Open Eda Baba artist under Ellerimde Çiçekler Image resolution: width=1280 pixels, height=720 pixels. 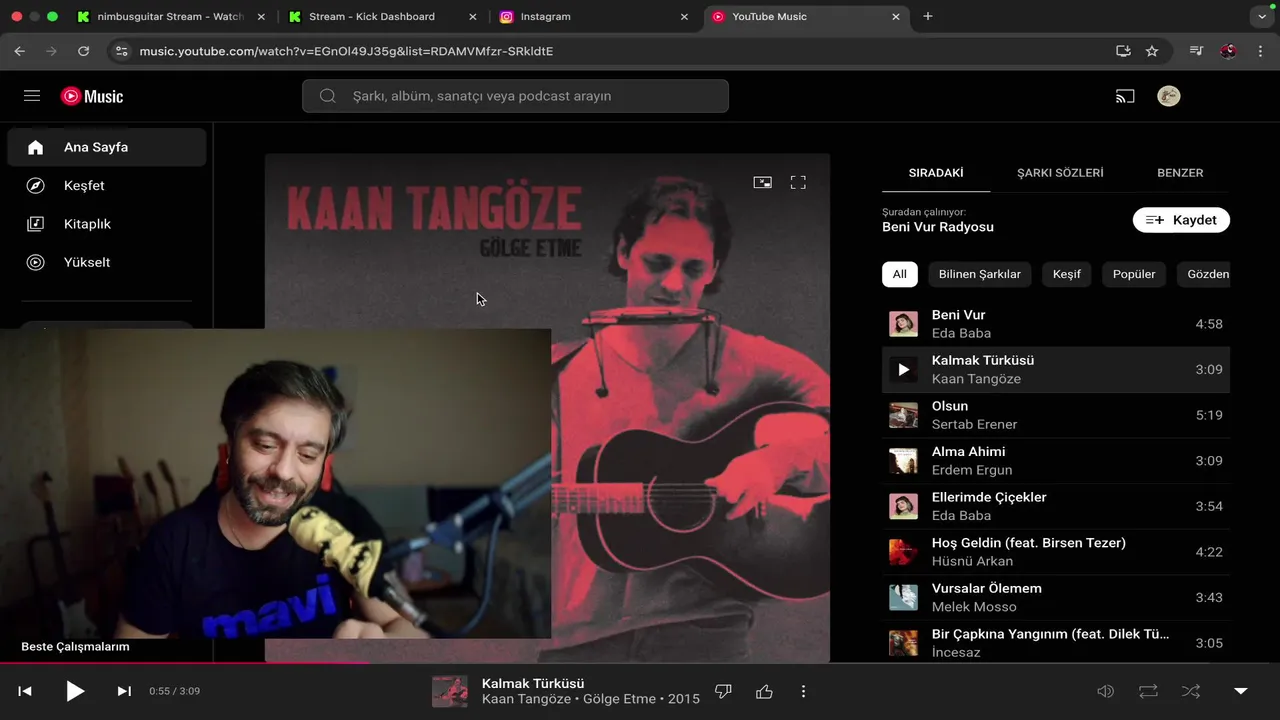[961, 516]
